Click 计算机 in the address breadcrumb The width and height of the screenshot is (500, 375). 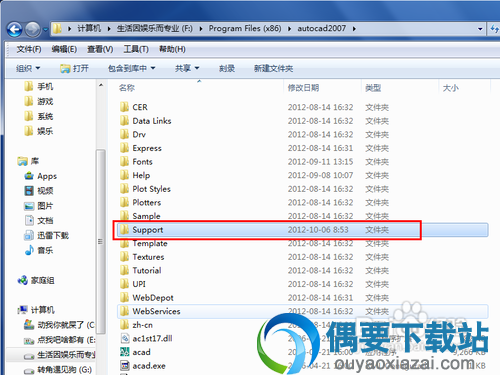point(89,29)
